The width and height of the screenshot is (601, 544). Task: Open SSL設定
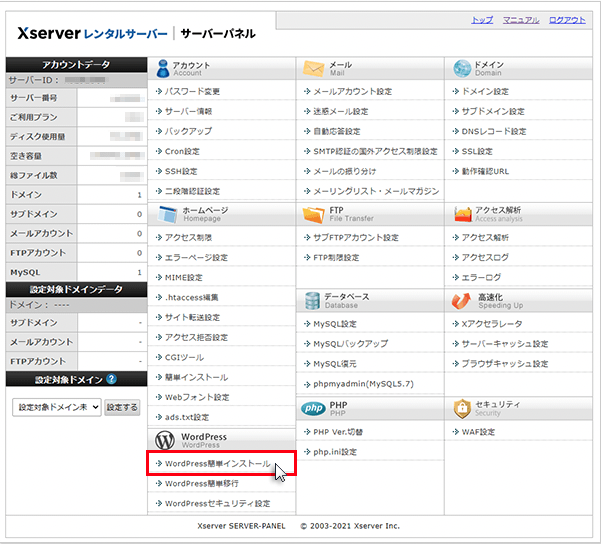coord(477,151)
